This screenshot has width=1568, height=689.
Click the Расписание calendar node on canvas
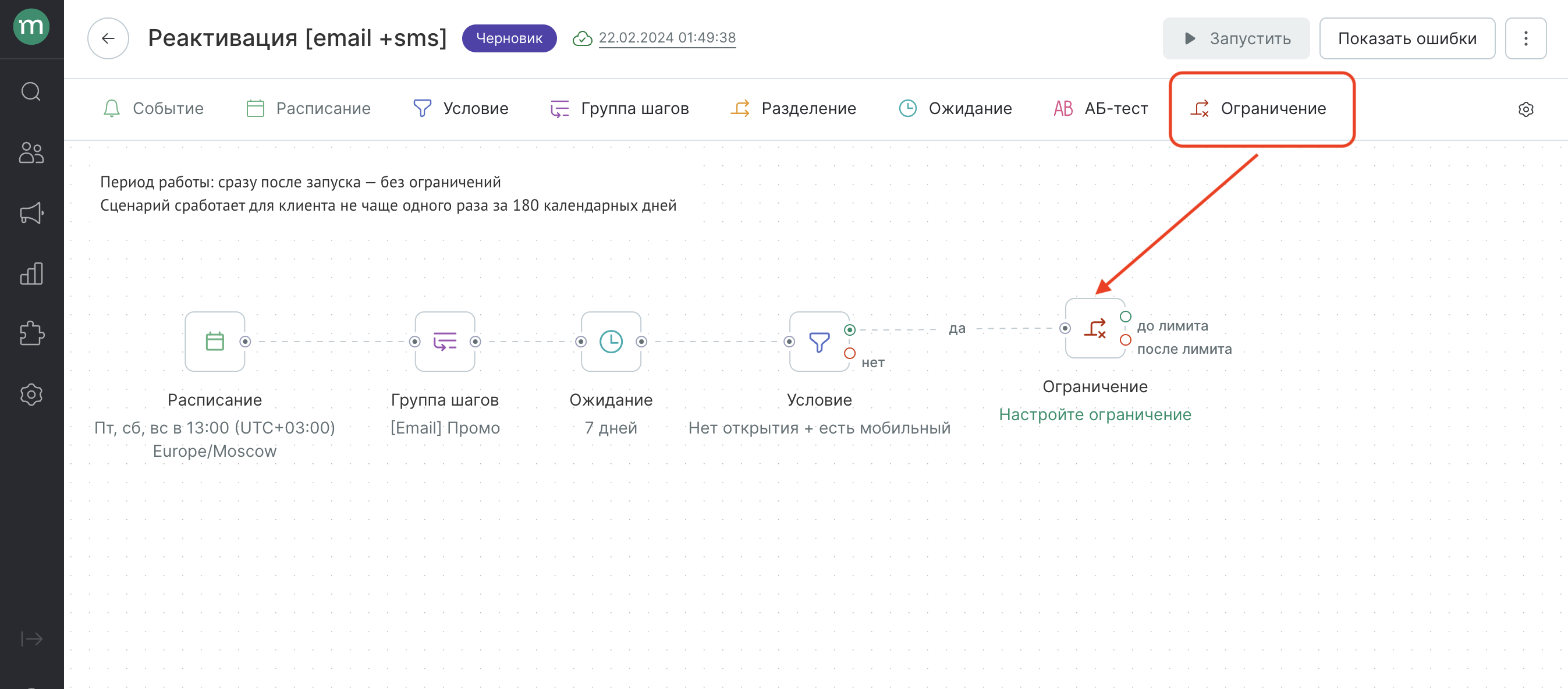215,342
